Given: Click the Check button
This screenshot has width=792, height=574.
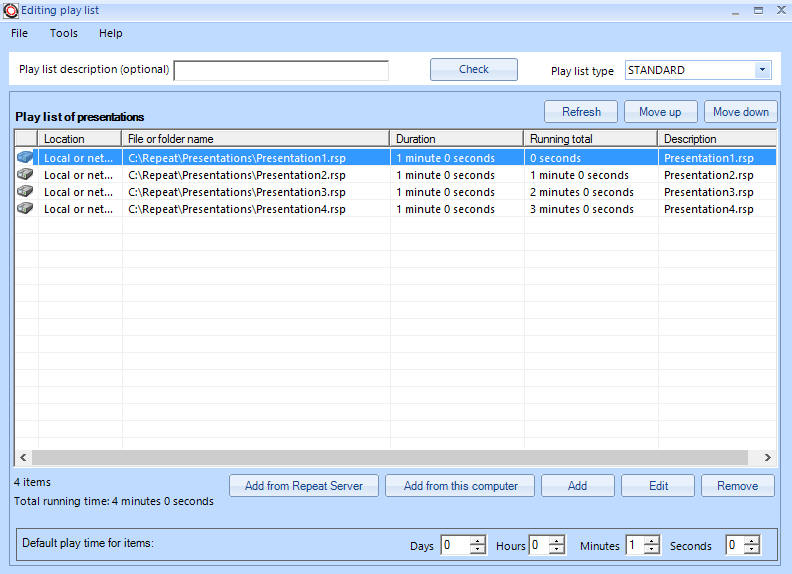Looking at the screenshot, I should 474,69.
